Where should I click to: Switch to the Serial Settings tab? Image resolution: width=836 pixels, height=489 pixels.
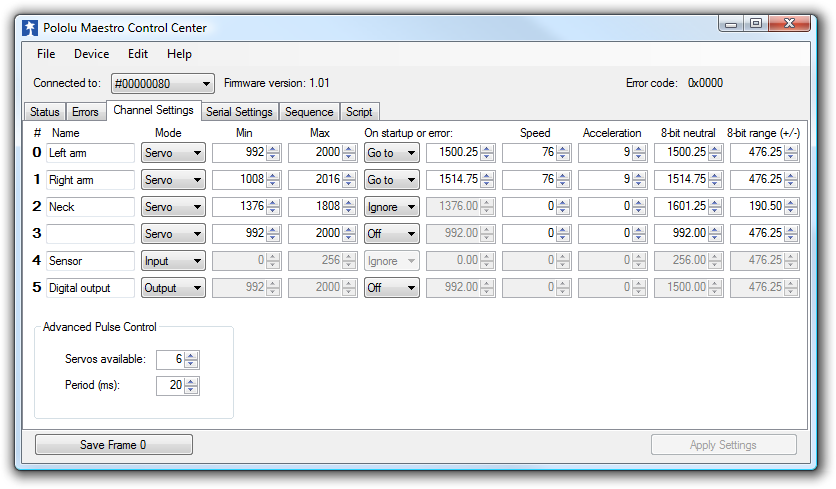click(239, 112)
